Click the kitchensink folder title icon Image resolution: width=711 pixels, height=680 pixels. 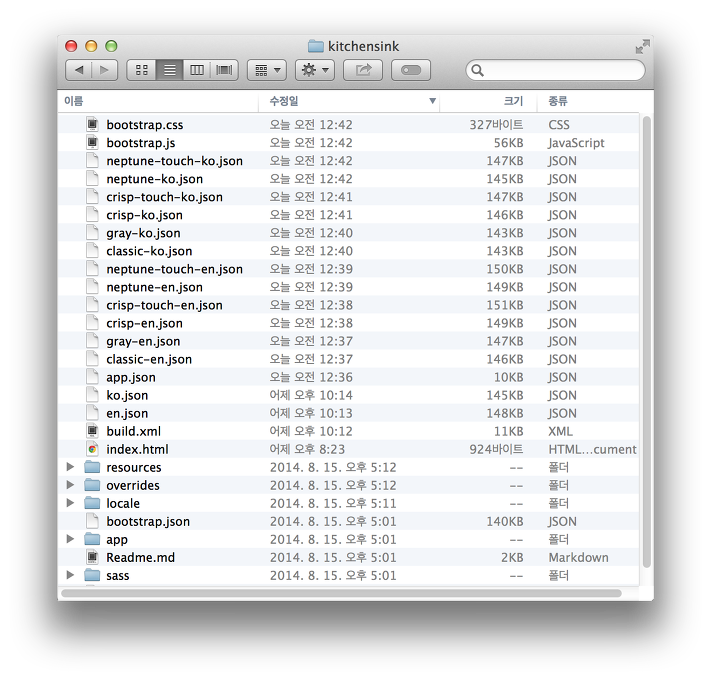coord(316,46)
